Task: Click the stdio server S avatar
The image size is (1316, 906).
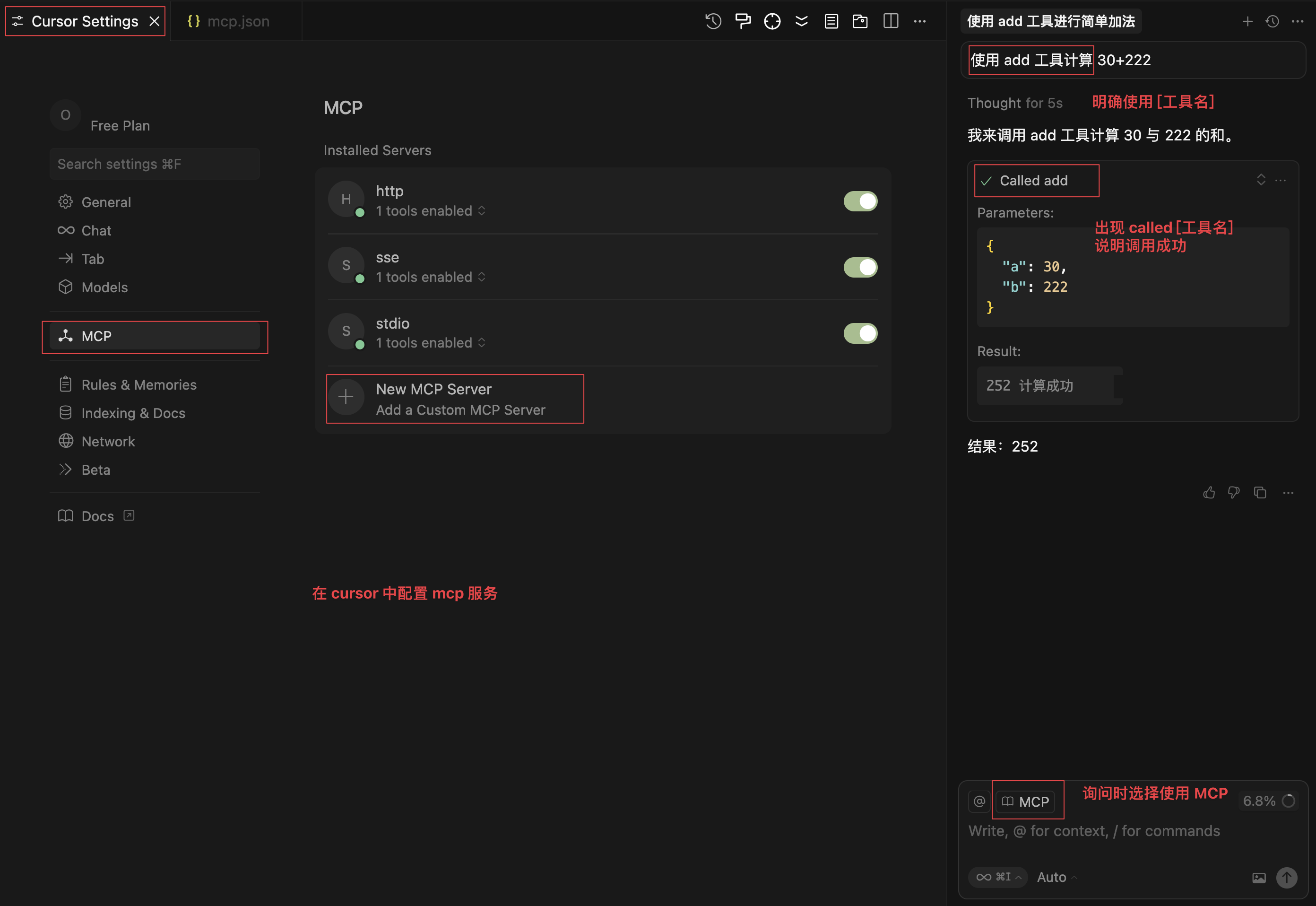Action: tap(346, 331)
